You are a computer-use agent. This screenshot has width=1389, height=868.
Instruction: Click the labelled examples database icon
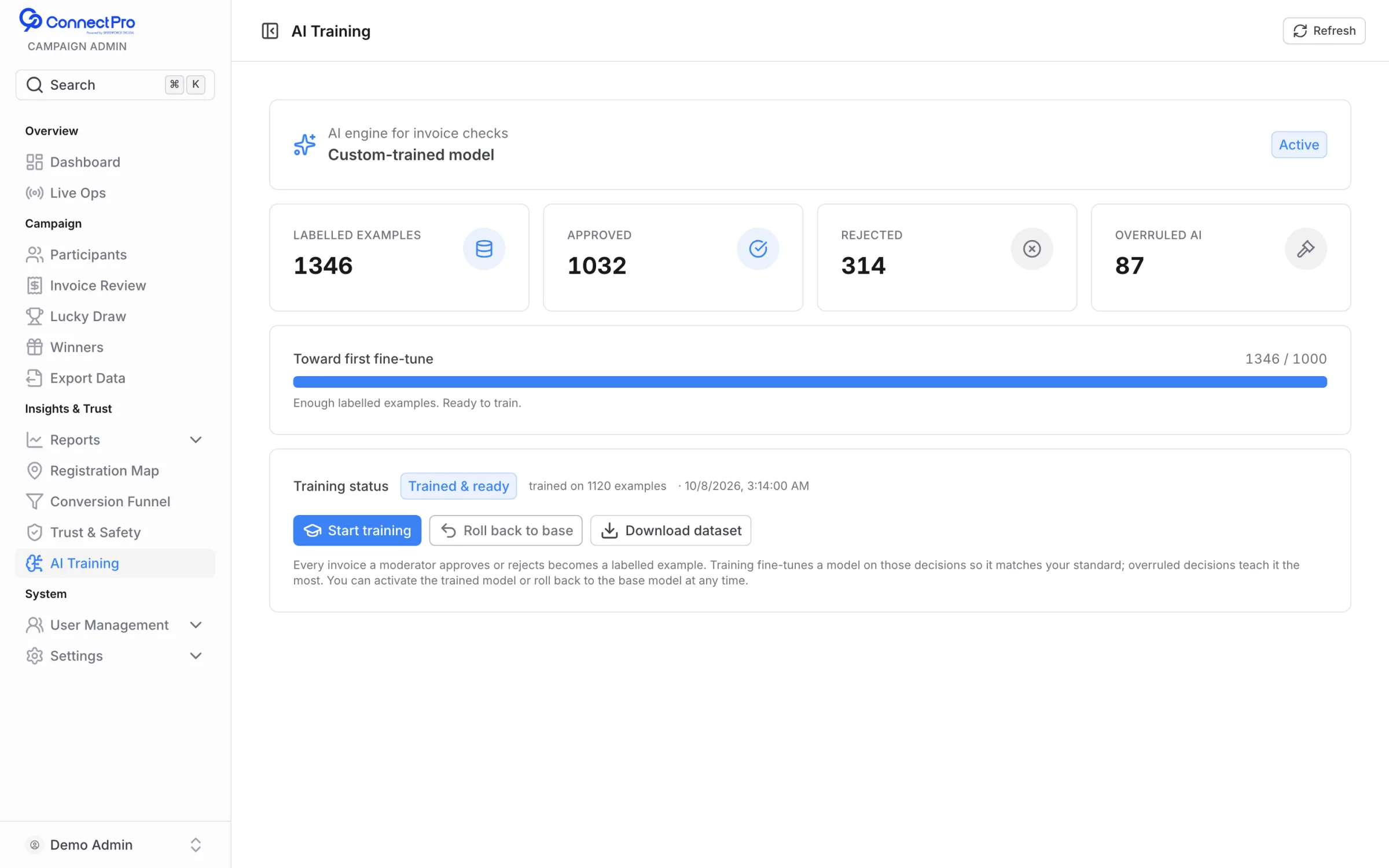coord(484,249)
